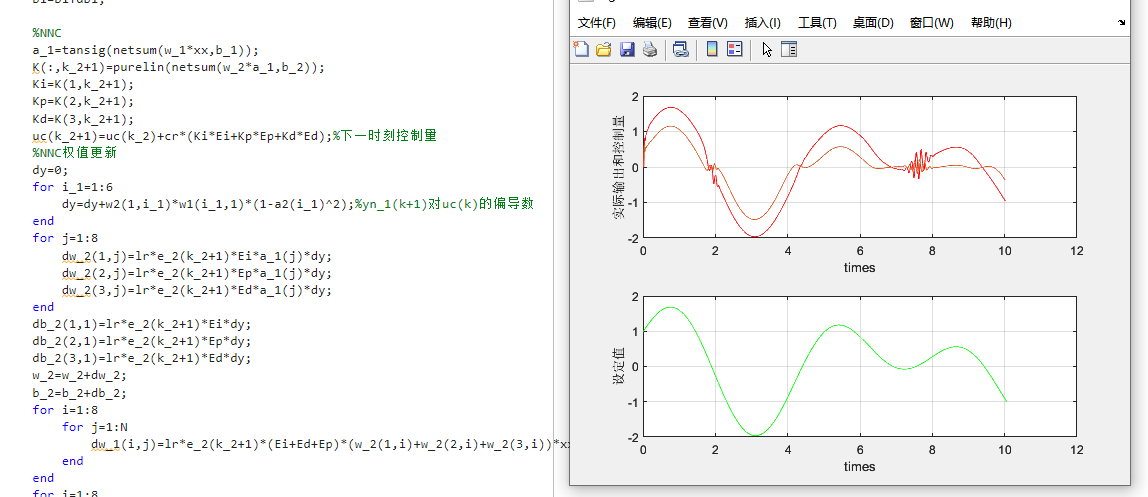1148x497 pixels.
Task: Open the 文件(F) menu
Action: point(597,23)
